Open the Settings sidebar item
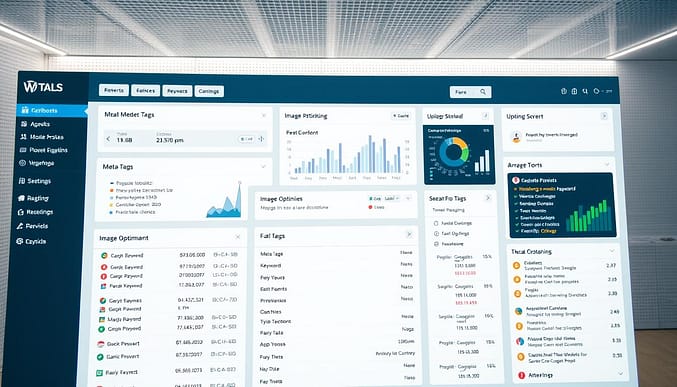Screen dimensions: 677x387 click(35, 181)
